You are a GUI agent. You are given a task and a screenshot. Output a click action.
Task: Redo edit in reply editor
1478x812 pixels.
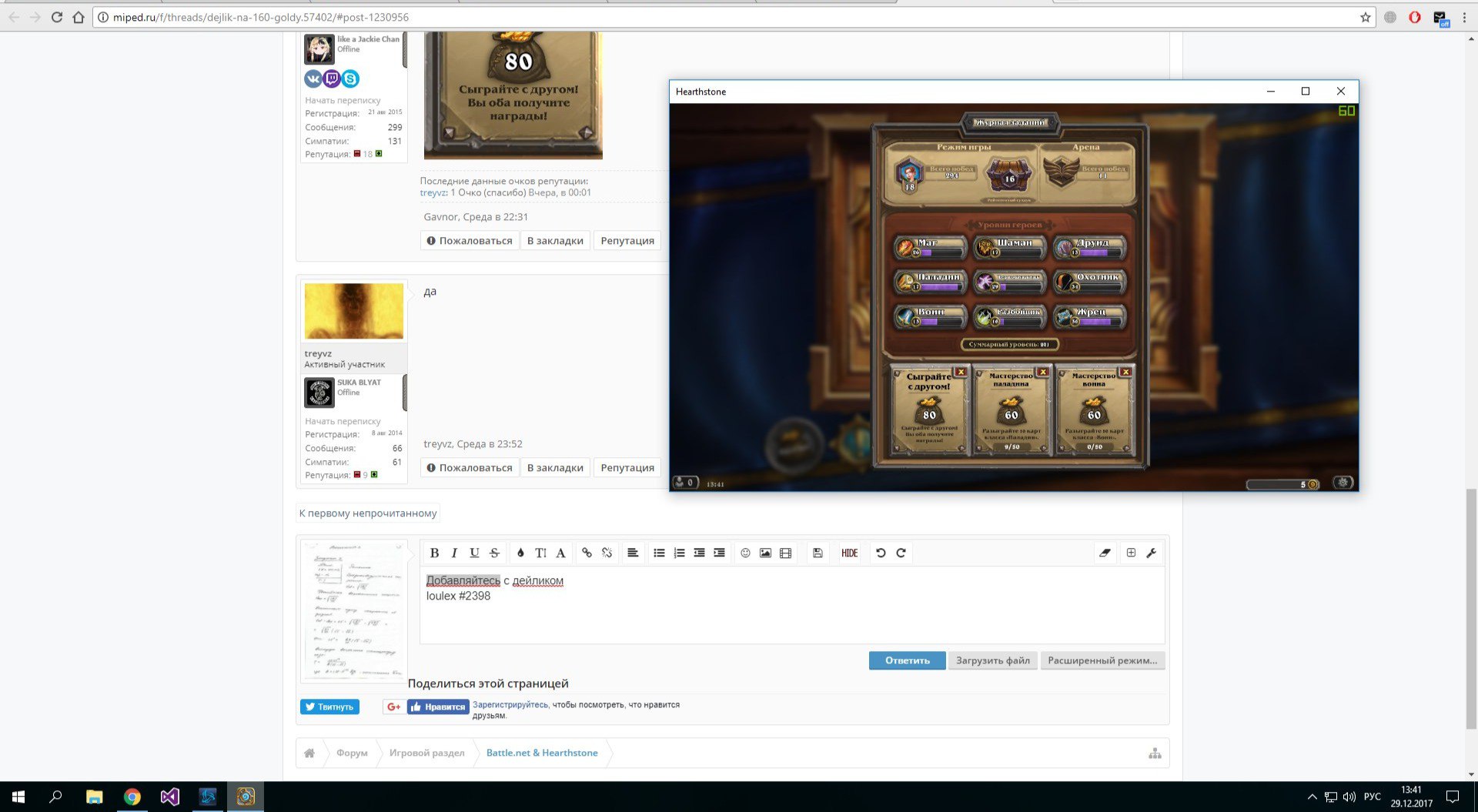(x=901, y=553)
